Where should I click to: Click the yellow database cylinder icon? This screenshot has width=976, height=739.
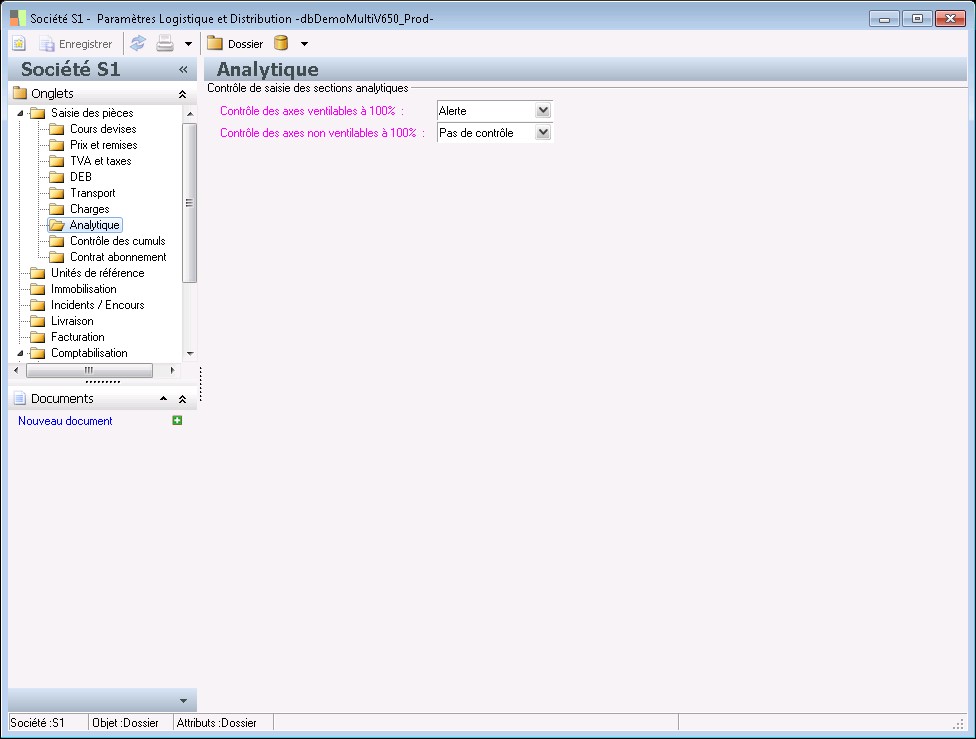click(281, 44)
